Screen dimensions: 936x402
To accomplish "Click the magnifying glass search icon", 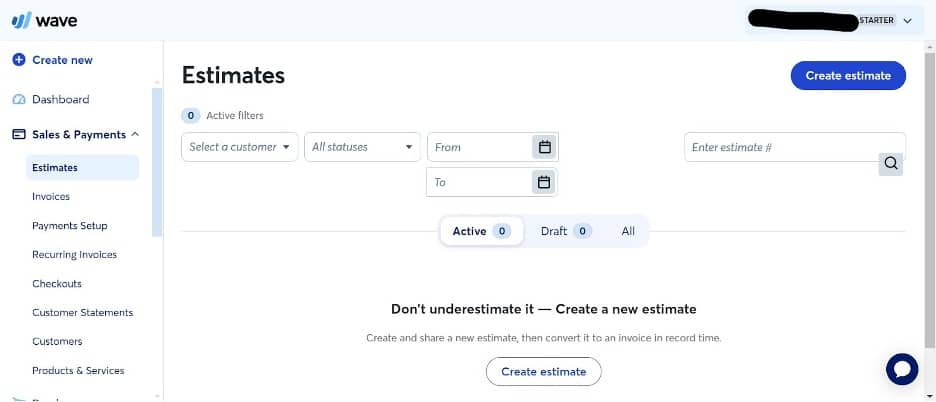I will coord(891,164).
